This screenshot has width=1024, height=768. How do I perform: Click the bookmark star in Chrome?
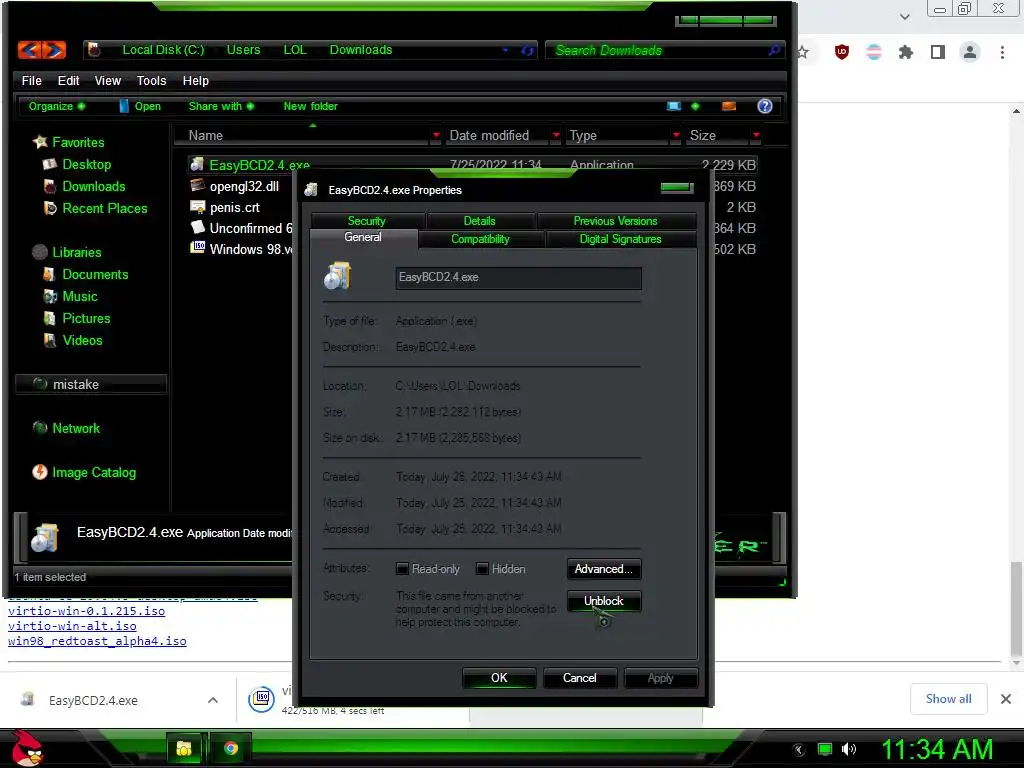point(803,52)
